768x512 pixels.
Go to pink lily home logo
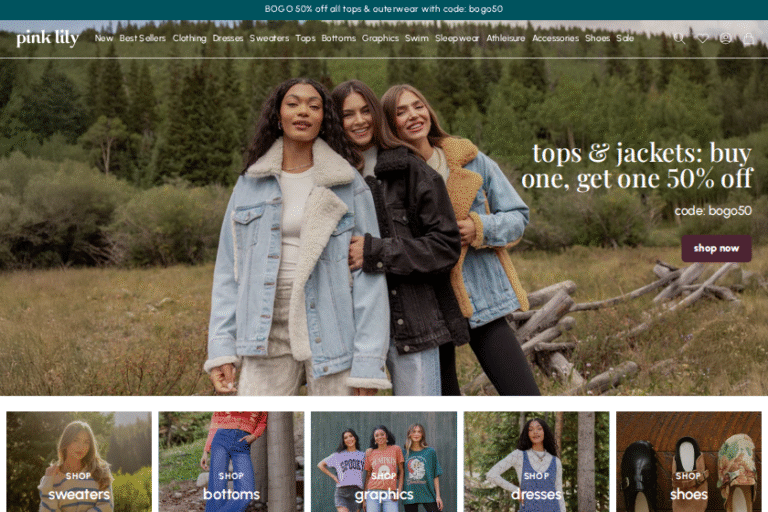coord(47,38)
